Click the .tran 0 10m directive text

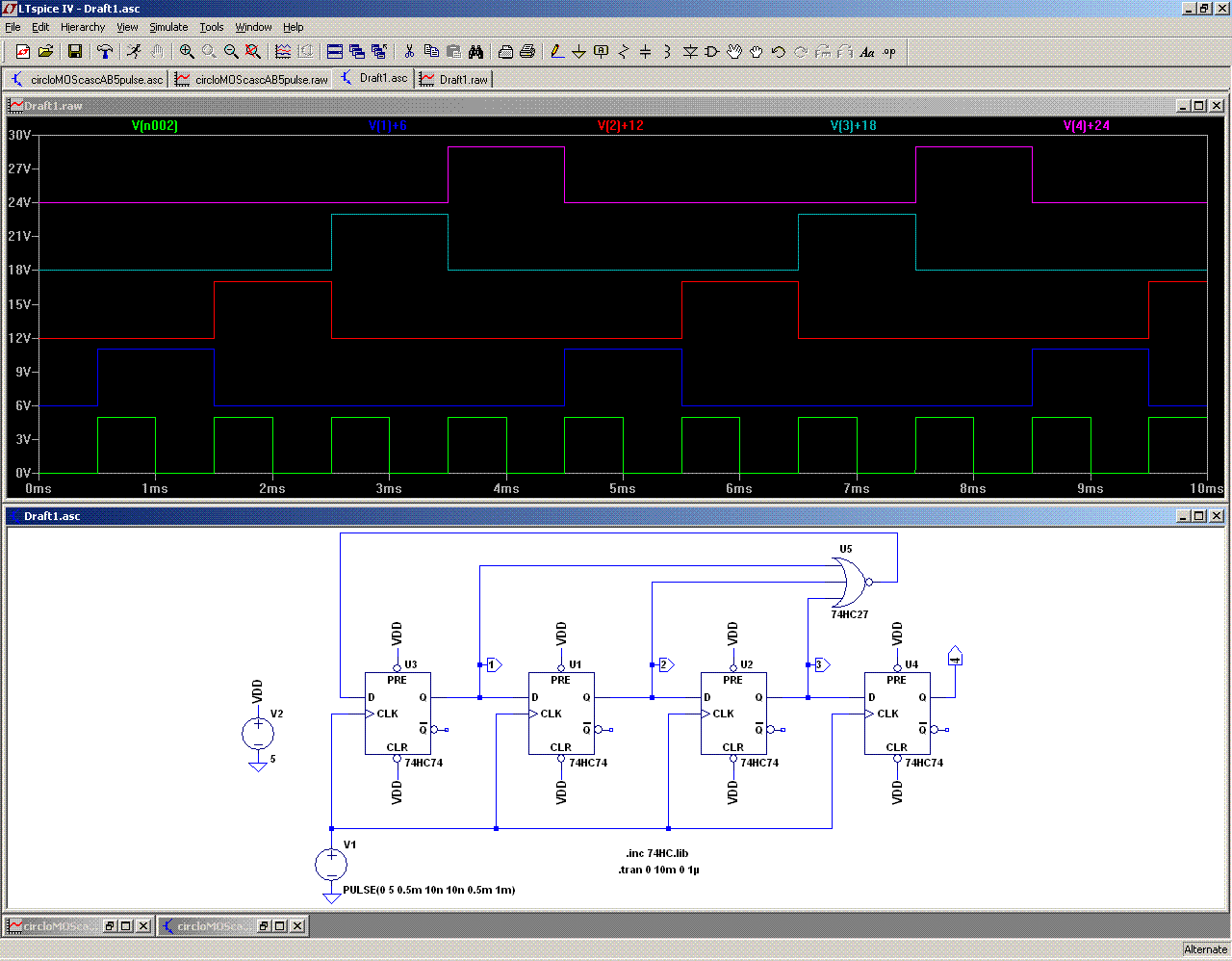pyautogui.click(x=658, y=870)
